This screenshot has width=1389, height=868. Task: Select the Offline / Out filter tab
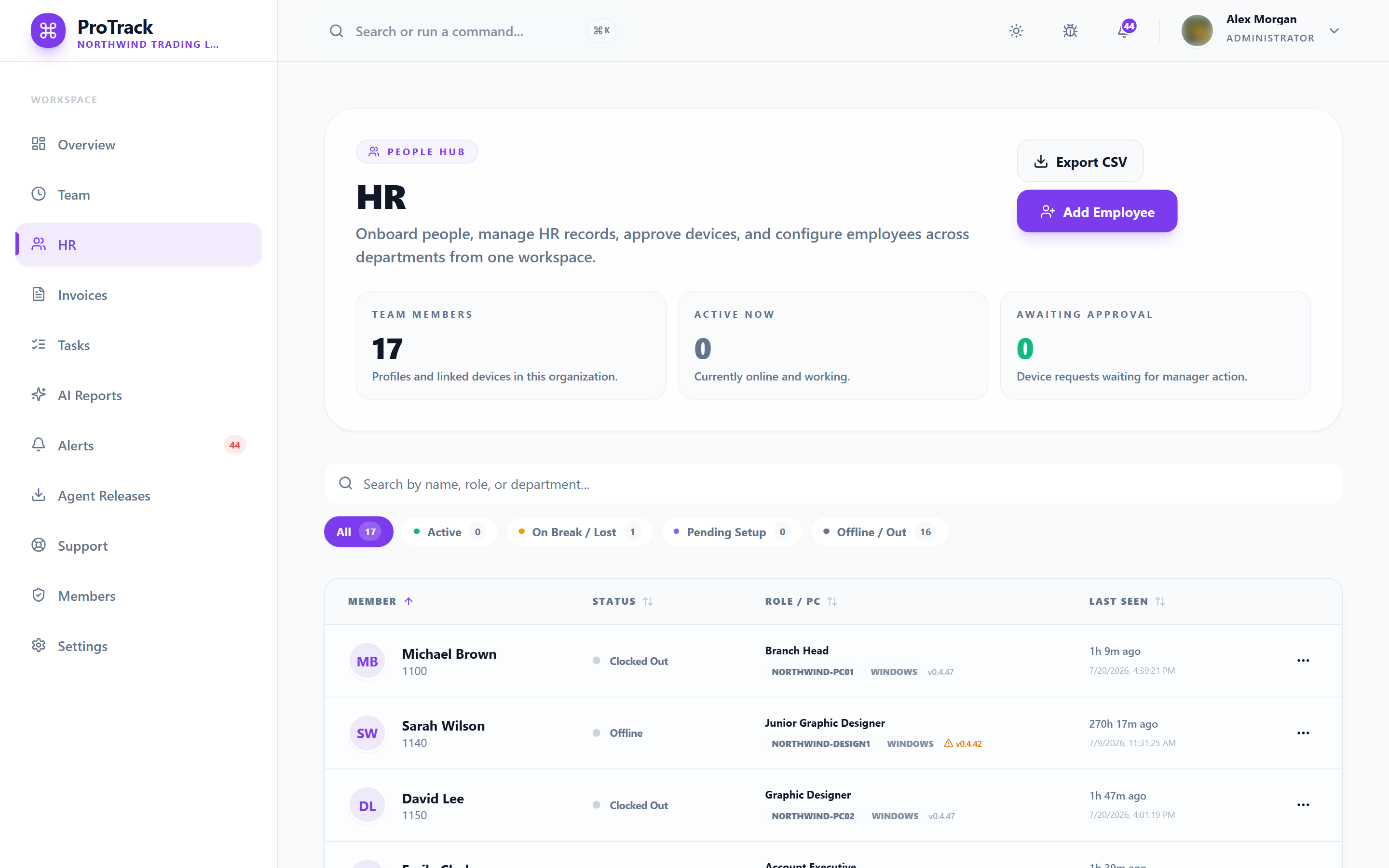pyautogui.click(x=879, y=531)
